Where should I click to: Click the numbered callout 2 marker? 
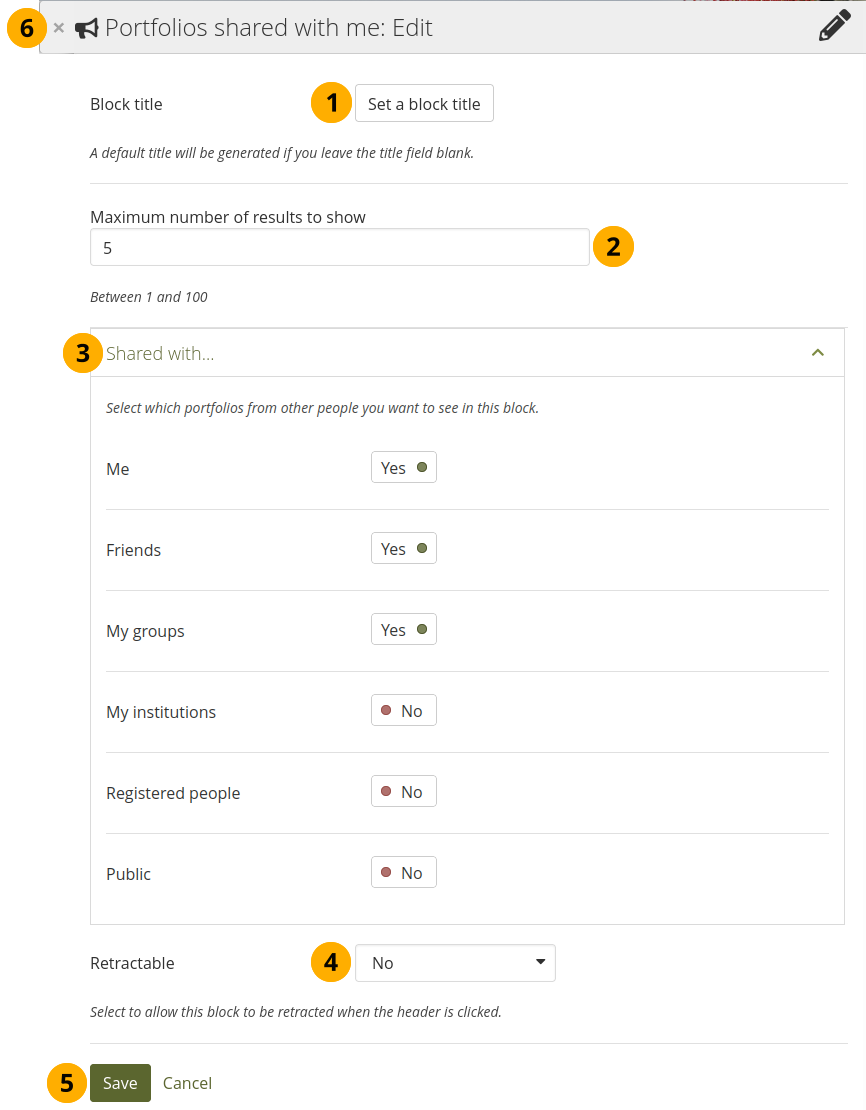(613, 246)
